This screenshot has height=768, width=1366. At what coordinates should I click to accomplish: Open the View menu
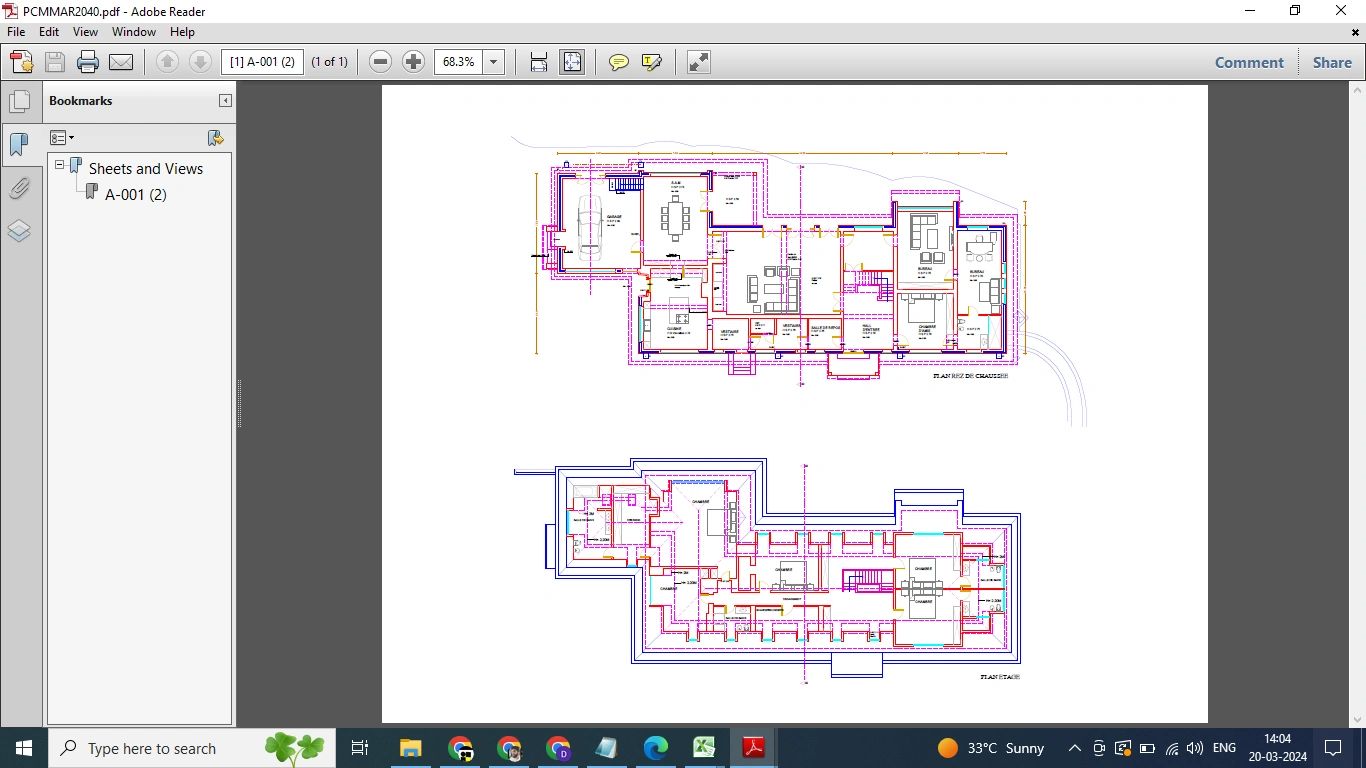[x=85, y=32]
